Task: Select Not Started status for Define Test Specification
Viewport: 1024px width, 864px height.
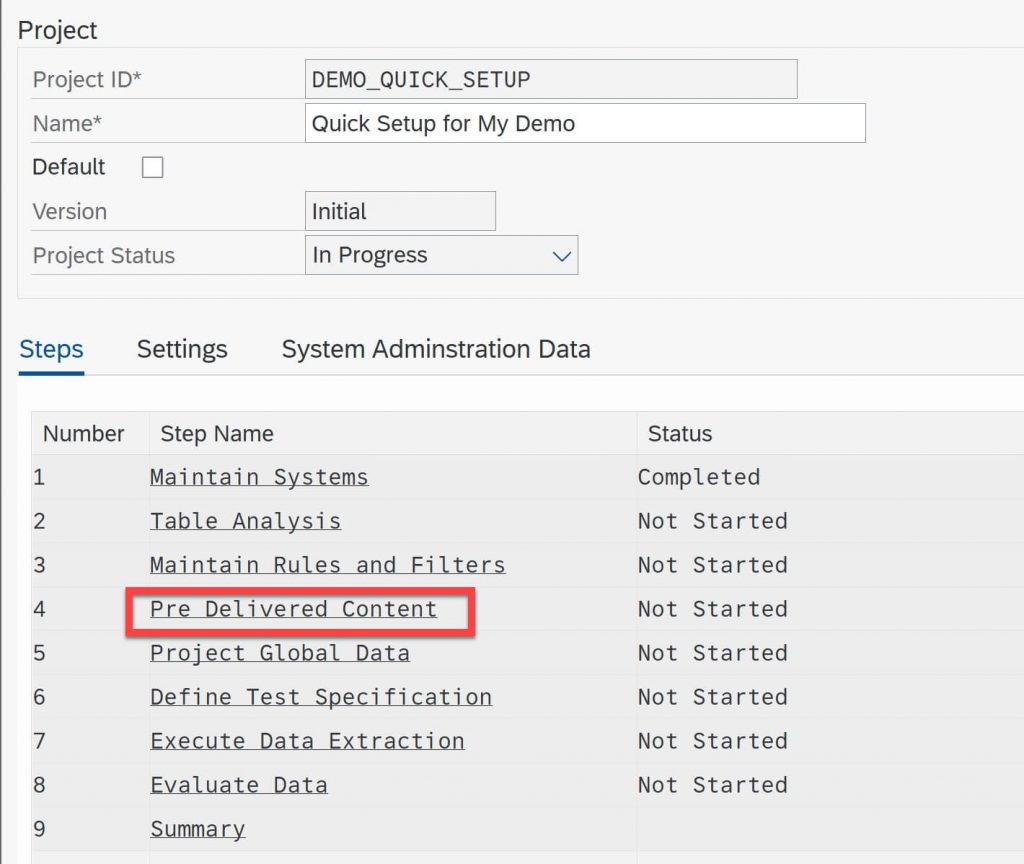Action: point(712,697)
